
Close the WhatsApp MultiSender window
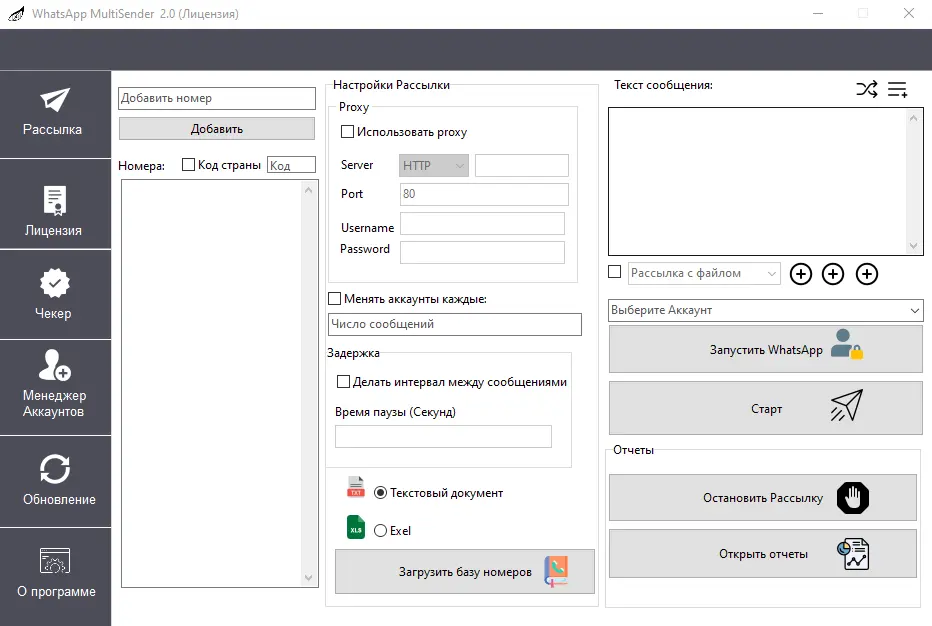[909, 13]
